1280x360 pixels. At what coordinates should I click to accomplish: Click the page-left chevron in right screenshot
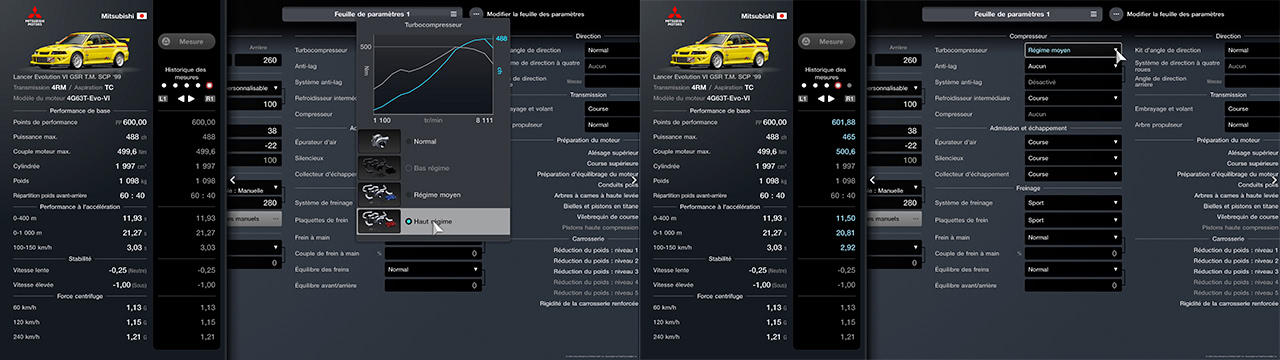point(873,180)
